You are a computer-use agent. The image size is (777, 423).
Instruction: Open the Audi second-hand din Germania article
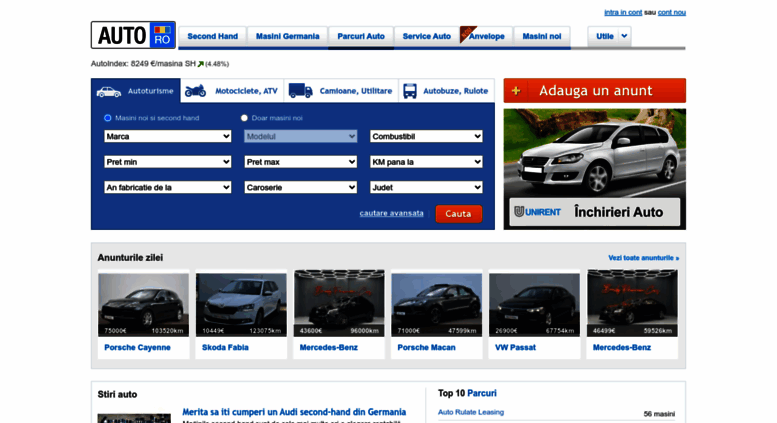pos(294,412)
